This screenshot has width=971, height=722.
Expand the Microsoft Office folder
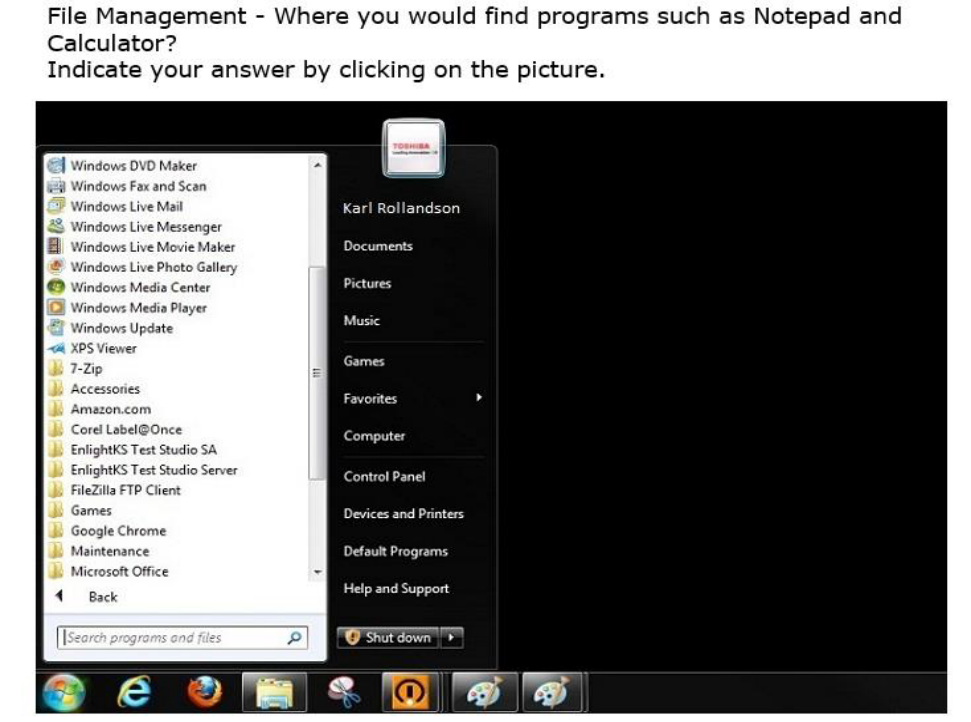coord(119,572)
